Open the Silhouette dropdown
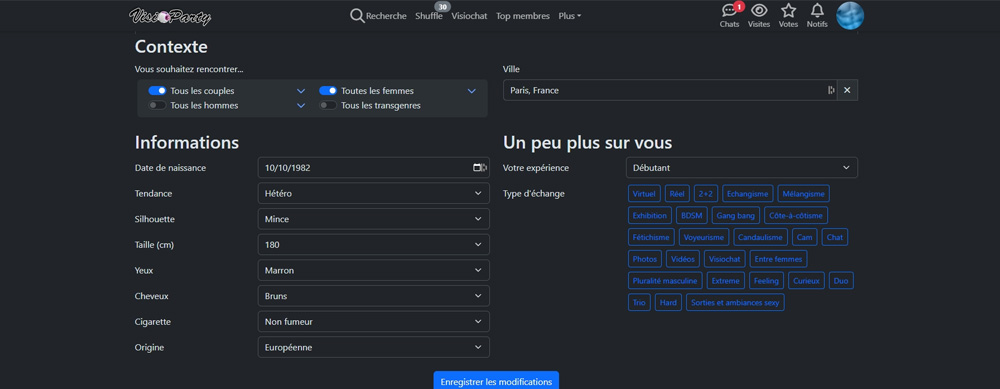The image size is (1000, 389). [374, 219]
